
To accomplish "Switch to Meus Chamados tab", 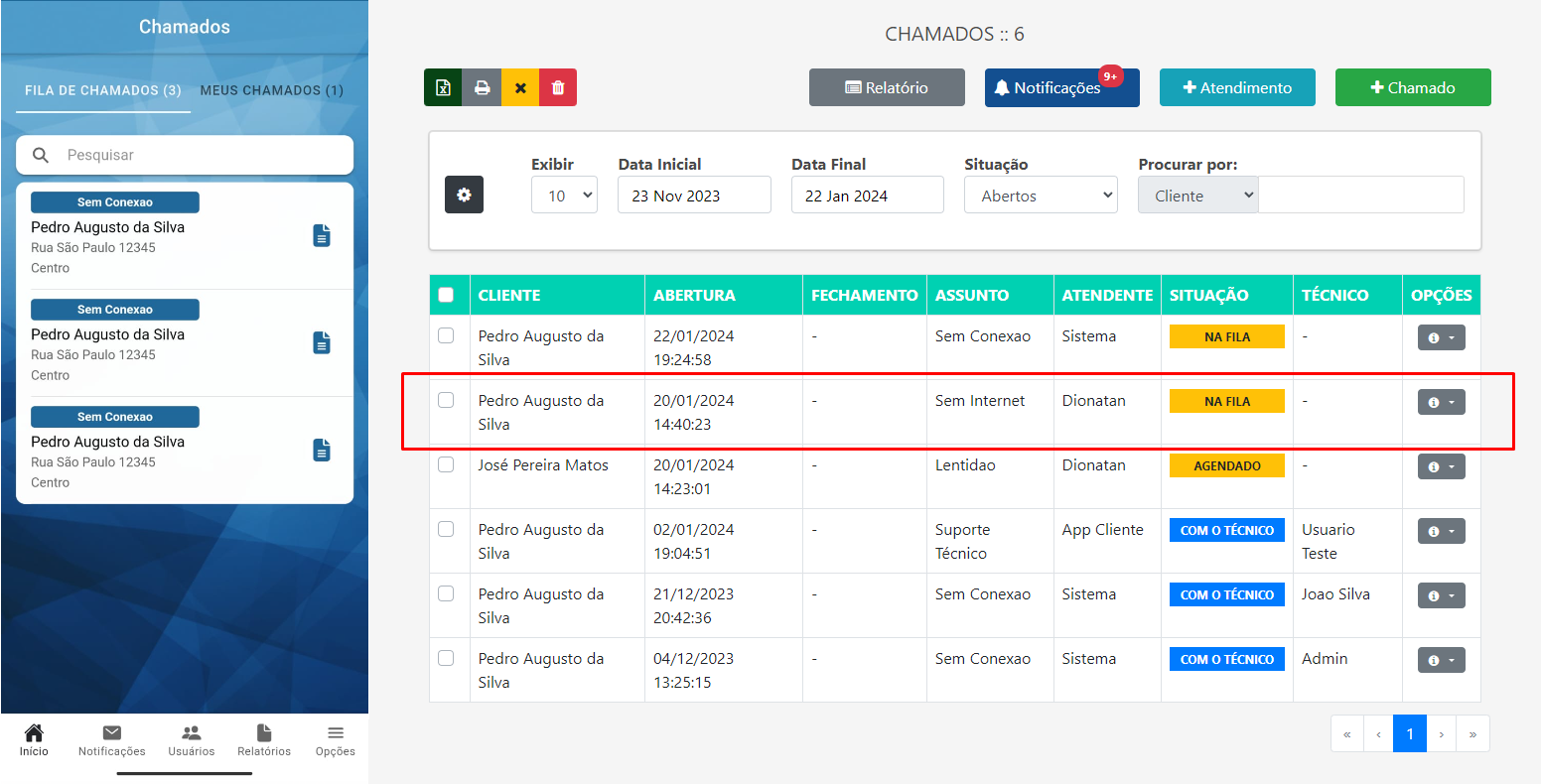I will (272, 90).
